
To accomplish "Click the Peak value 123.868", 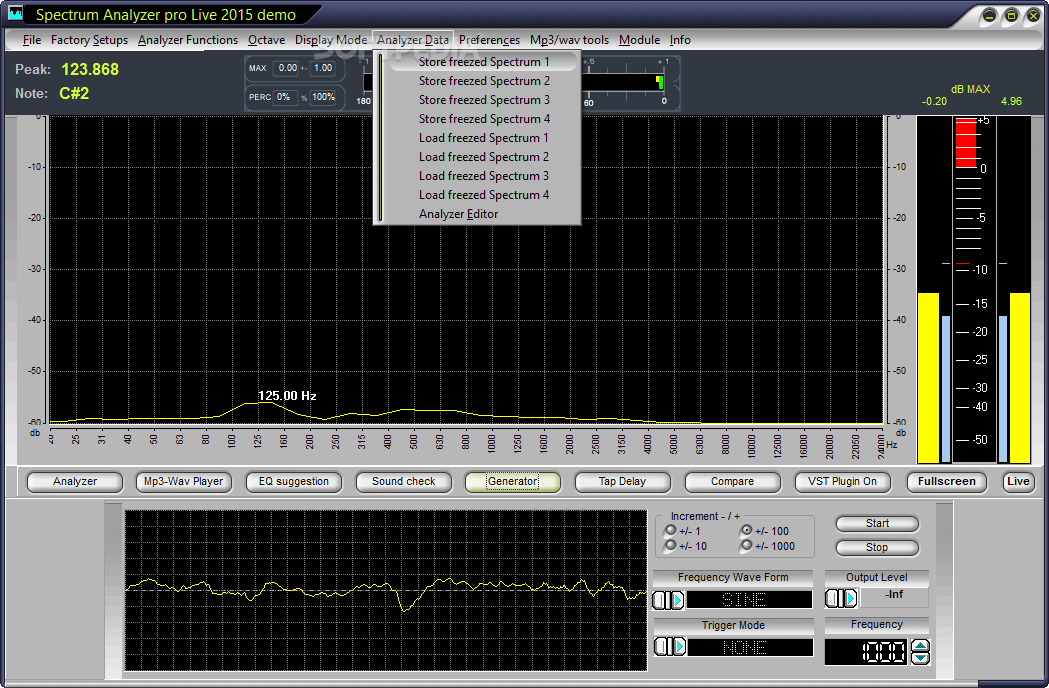I will (x=90, y=70).
